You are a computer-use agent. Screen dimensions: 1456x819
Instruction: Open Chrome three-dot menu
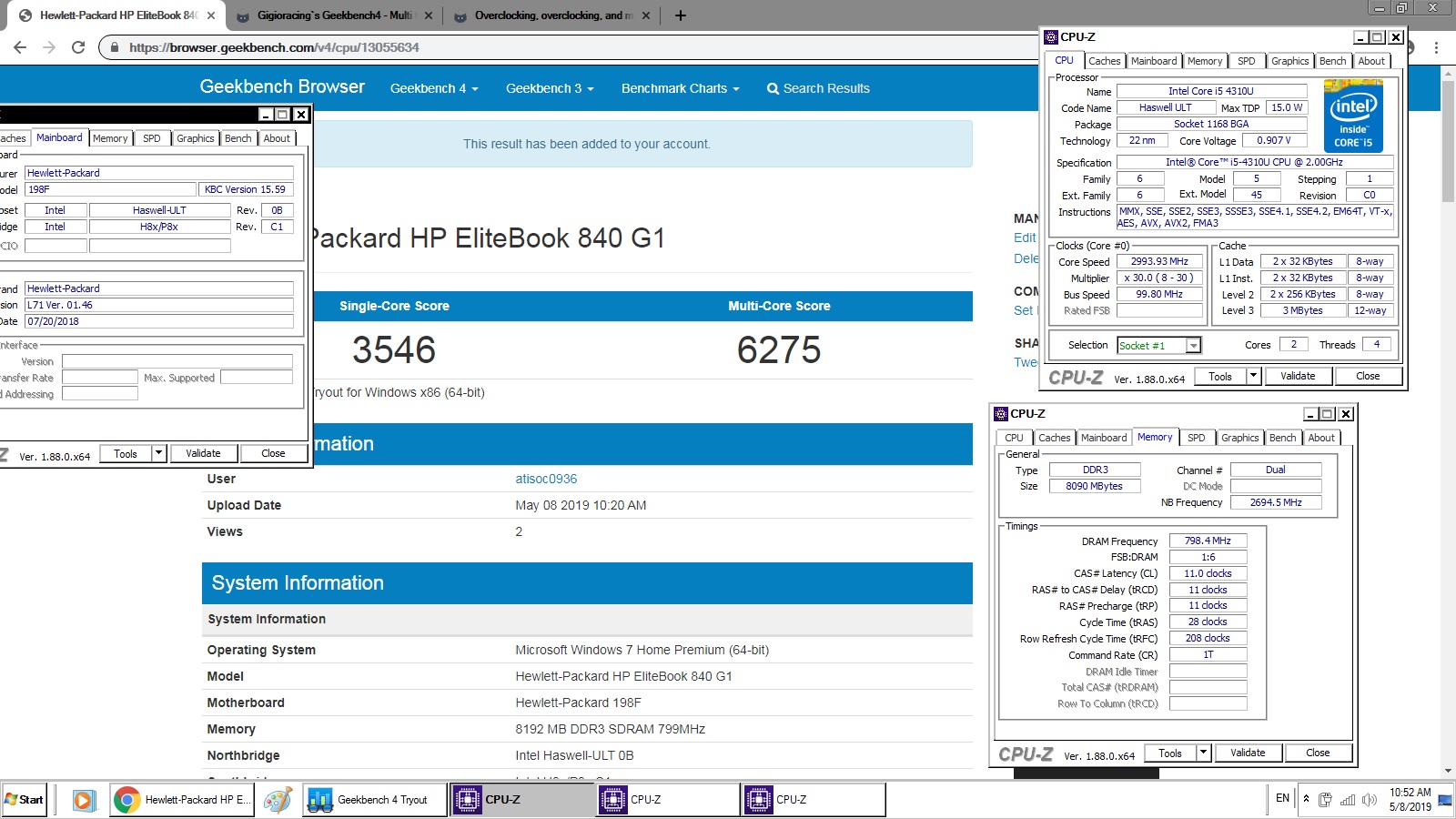pyautogui.click(x=1436, y=47)
